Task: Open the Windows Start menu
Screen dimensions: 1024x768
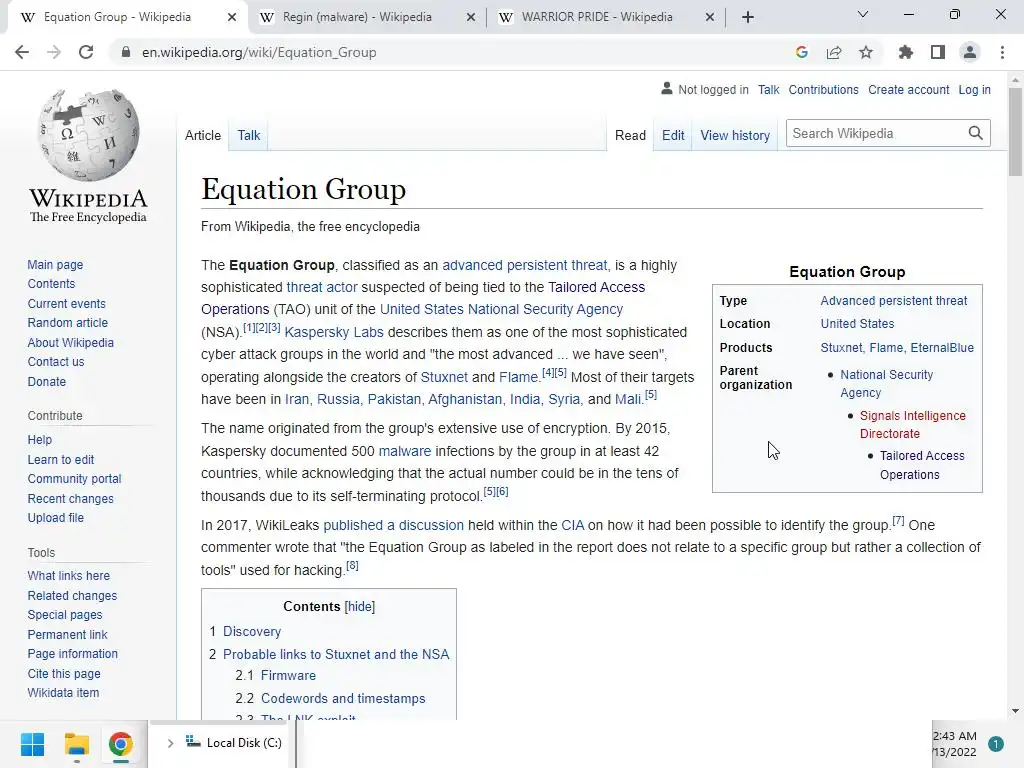Action: tap(32, 744)
